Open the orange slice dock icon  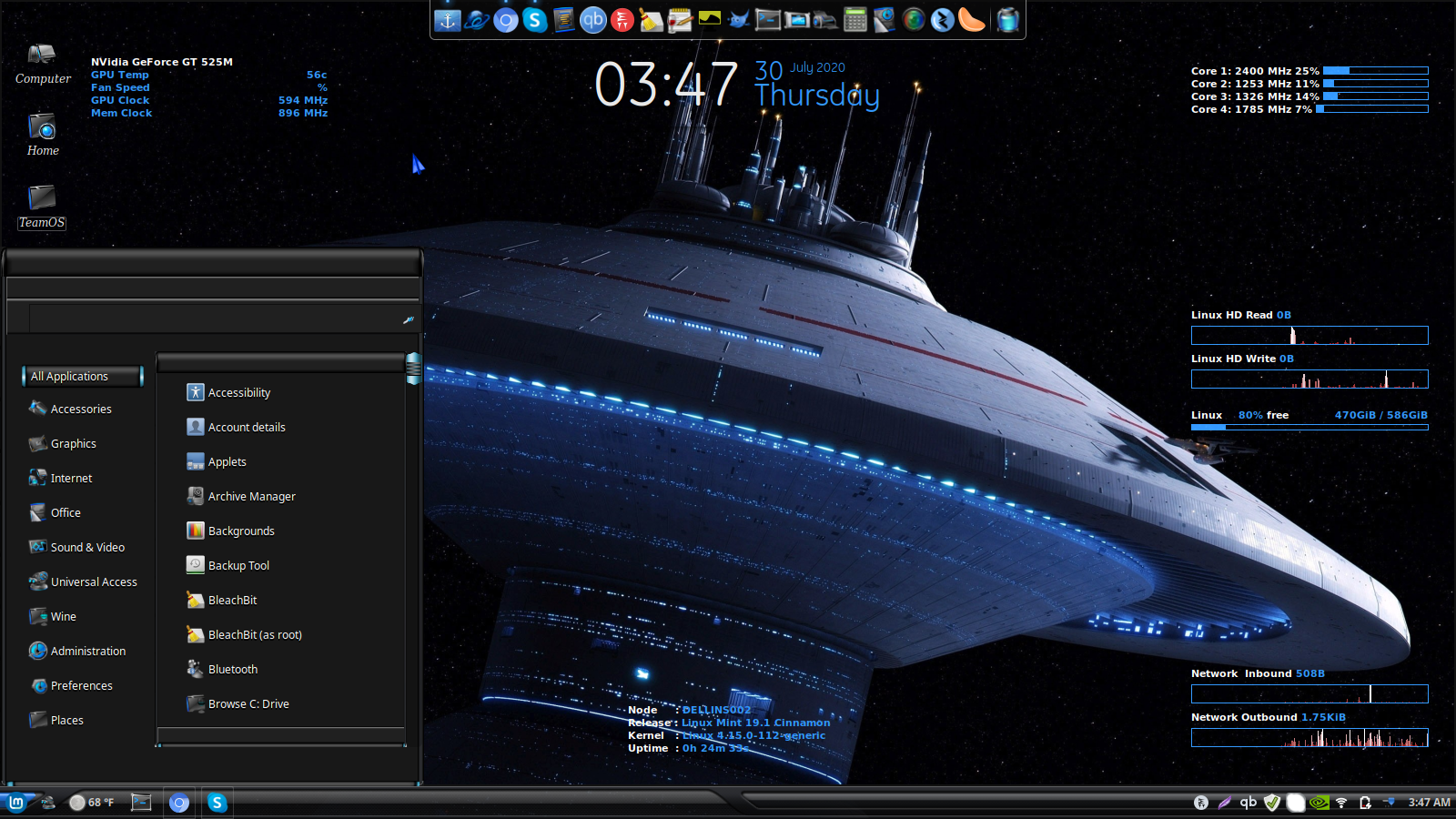point(972,20)
